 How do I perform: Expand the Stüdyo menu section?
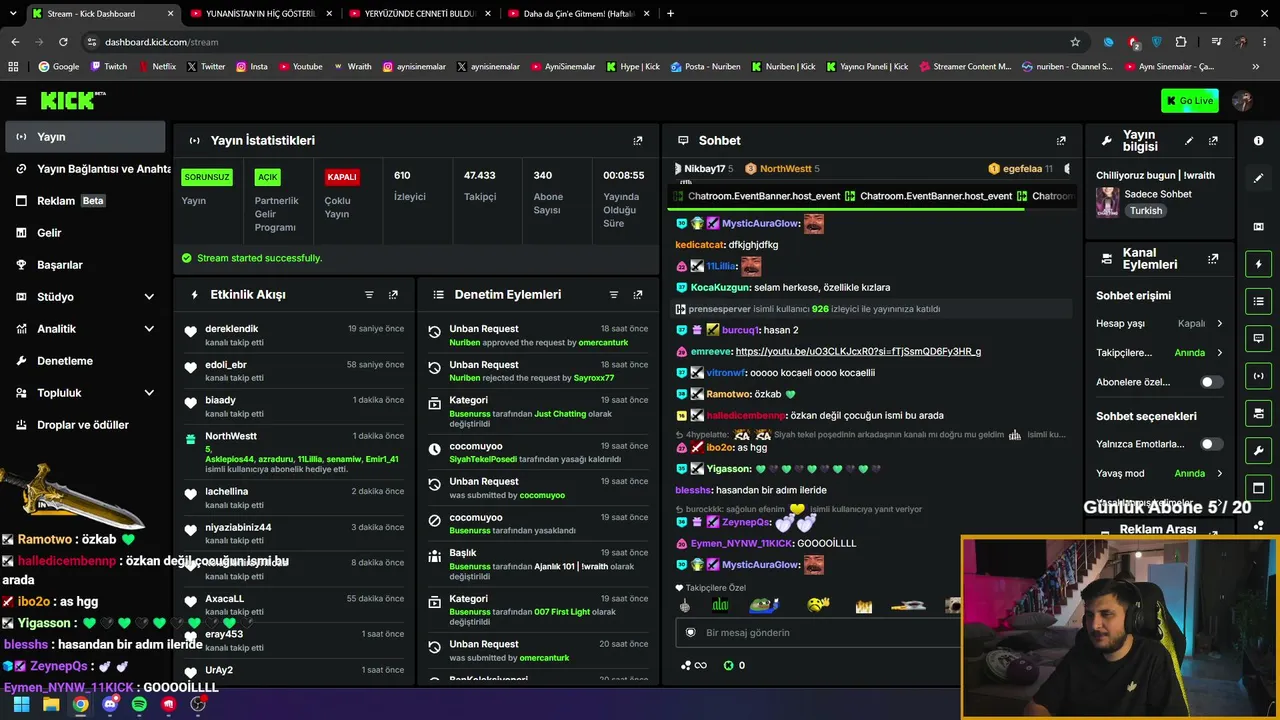click(85, 297)
